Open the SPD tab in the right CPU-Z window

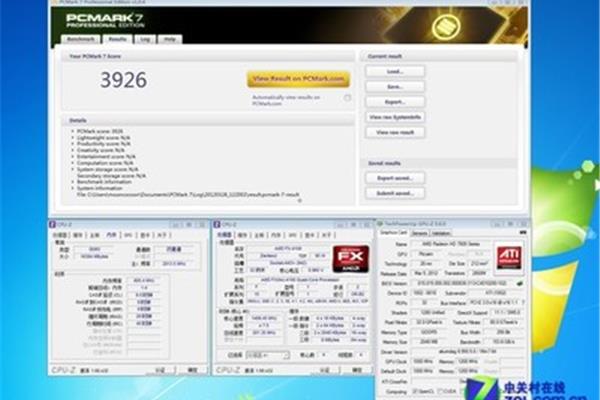(292, 235)
